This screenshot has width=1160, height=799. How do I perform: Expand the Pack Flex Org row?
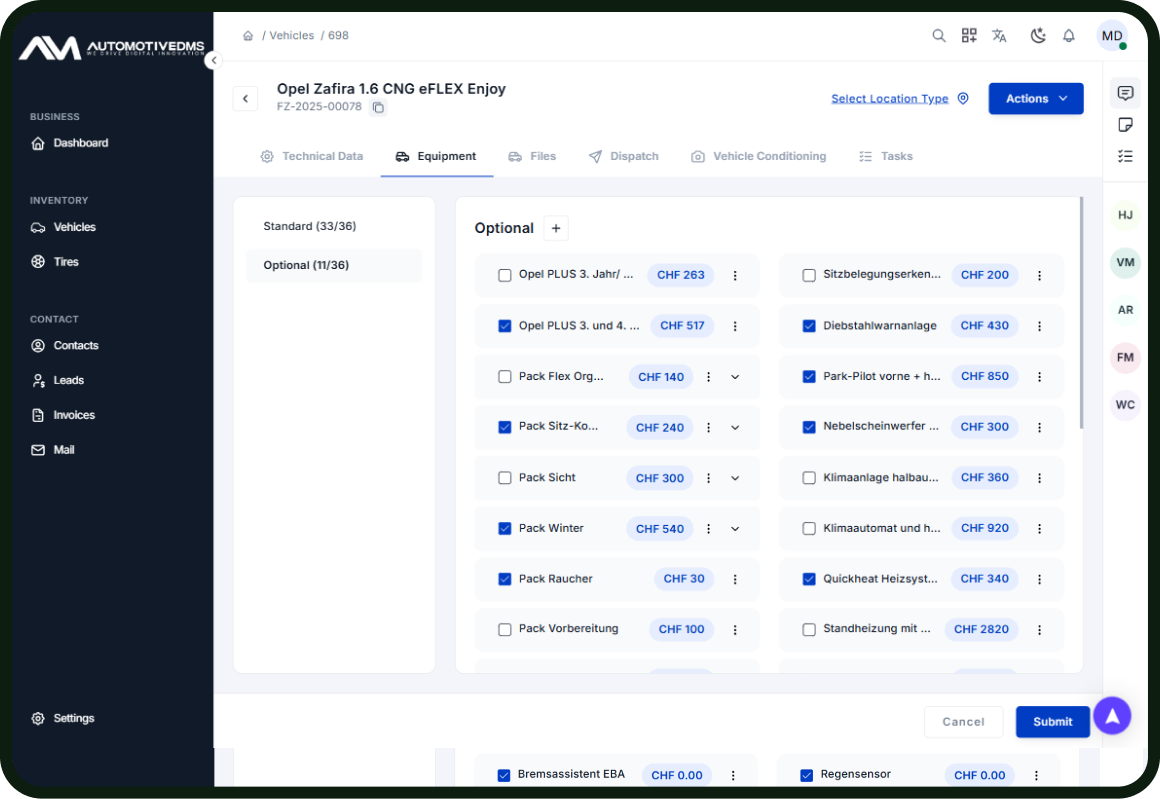click(x=735, y=377)
